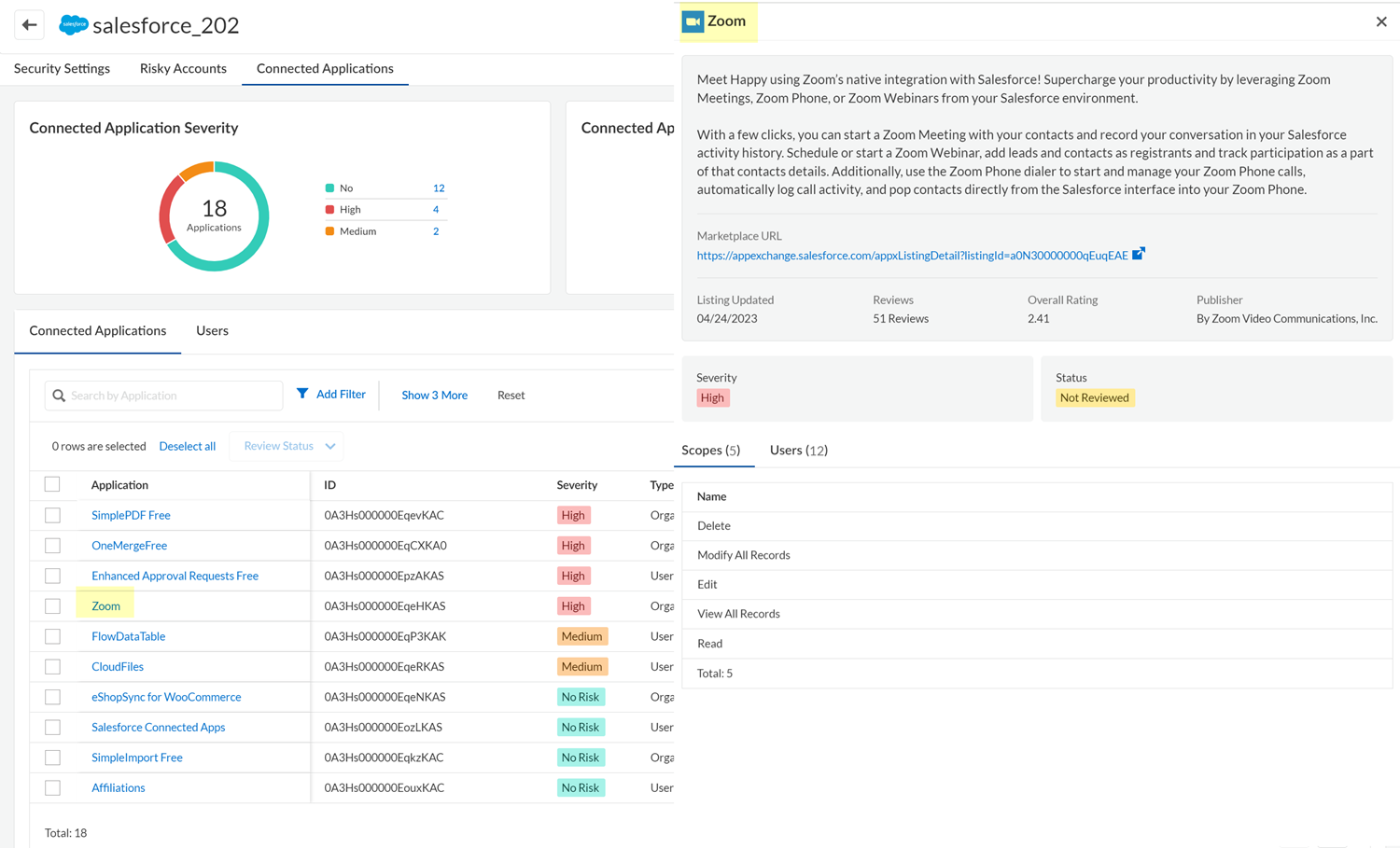Close the Zoom details panel

1381,21
